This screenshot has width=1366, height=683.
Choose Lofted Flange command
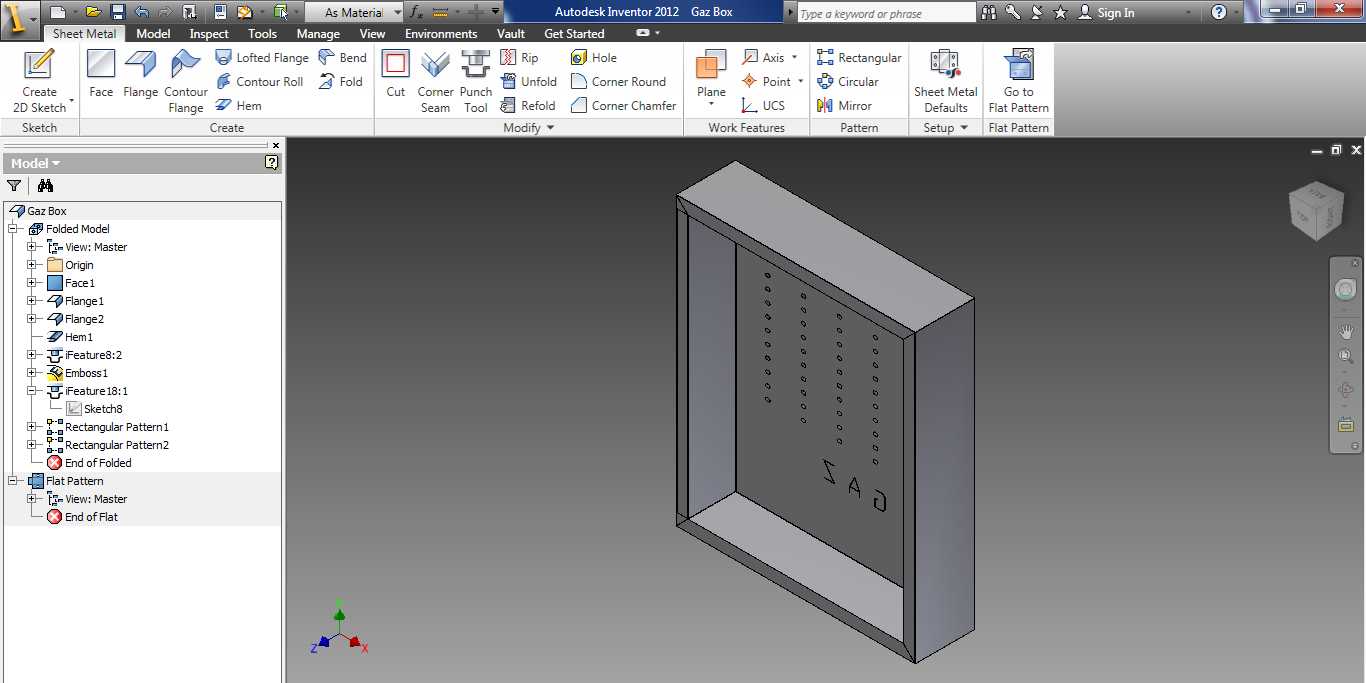262,58
